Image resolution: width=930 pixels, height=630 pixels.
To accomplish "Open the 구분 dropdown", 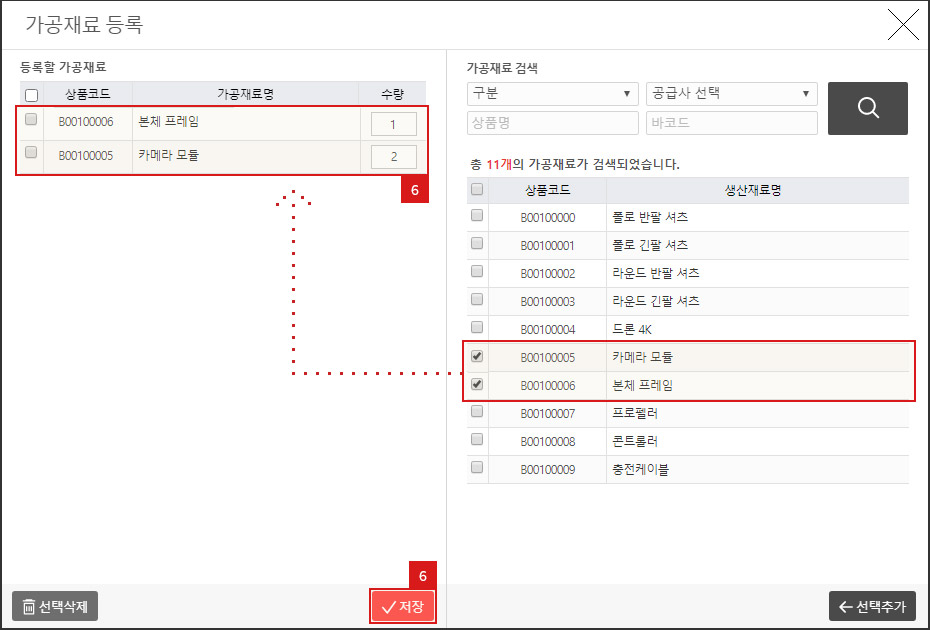I will pyautogui.click(x=551, y=92).
